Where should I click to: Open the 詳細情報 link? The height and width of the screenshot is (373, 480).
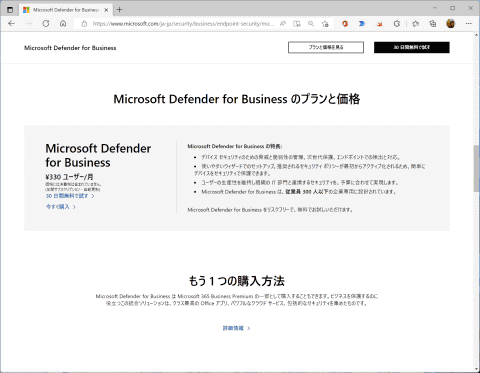[x=236, y=328]
